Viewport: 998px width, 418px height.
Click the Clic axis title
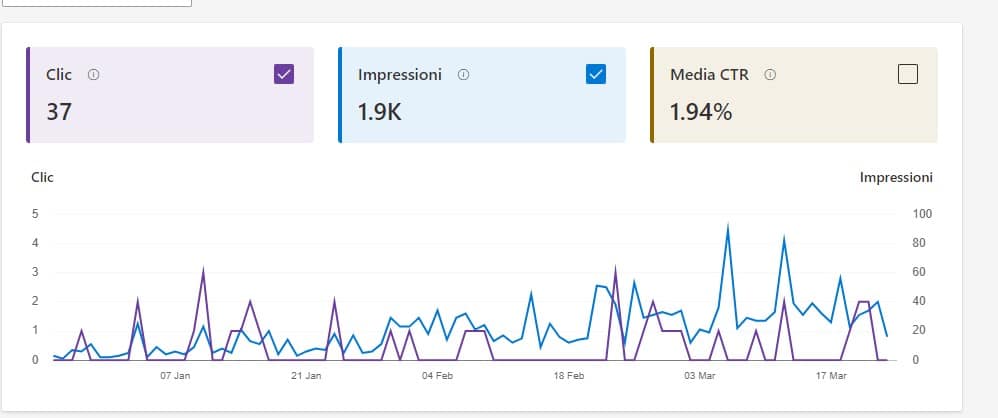point(43,178)
